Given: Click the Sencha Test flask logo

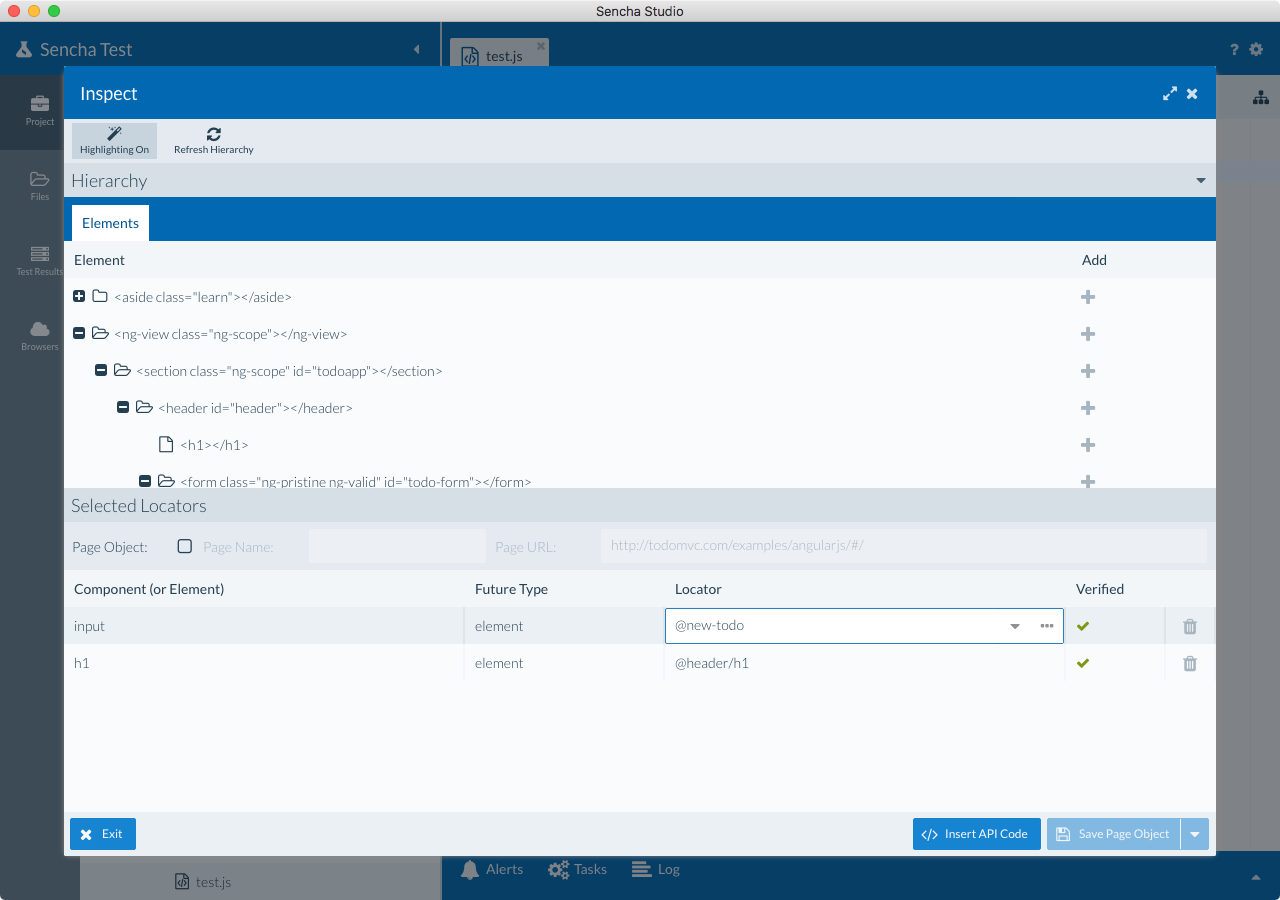Looking at the screenshot, I should point(24,49).
